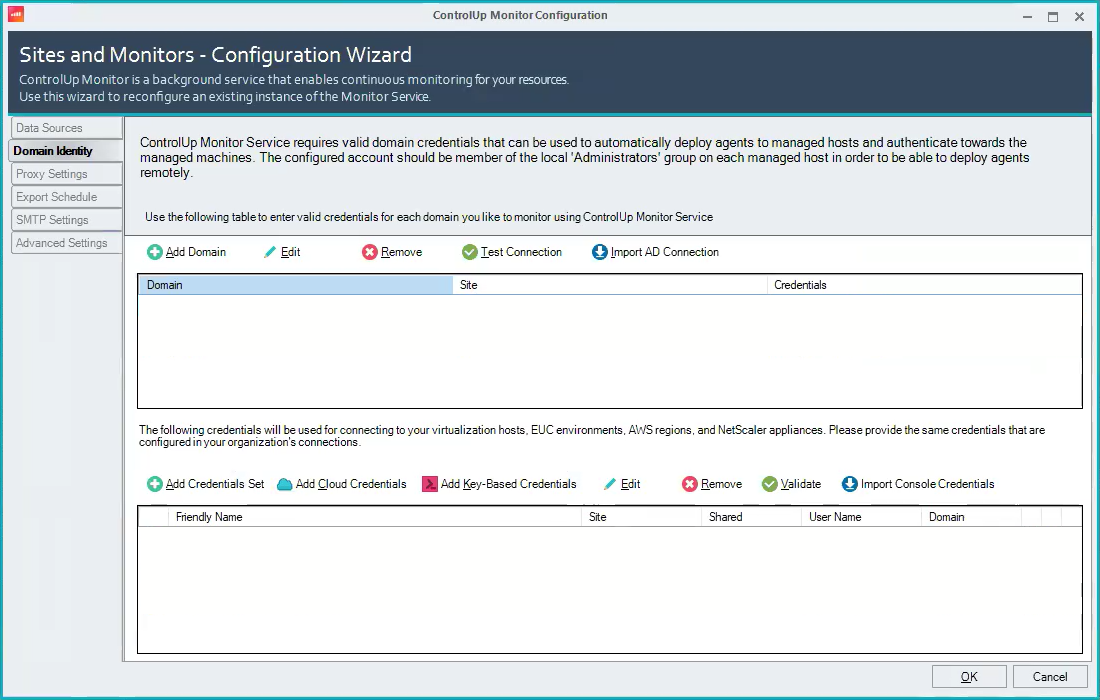Click the ControlUp app icon in title bar
This screenshot has height=700, width=1100.
(x=15, y=14)
